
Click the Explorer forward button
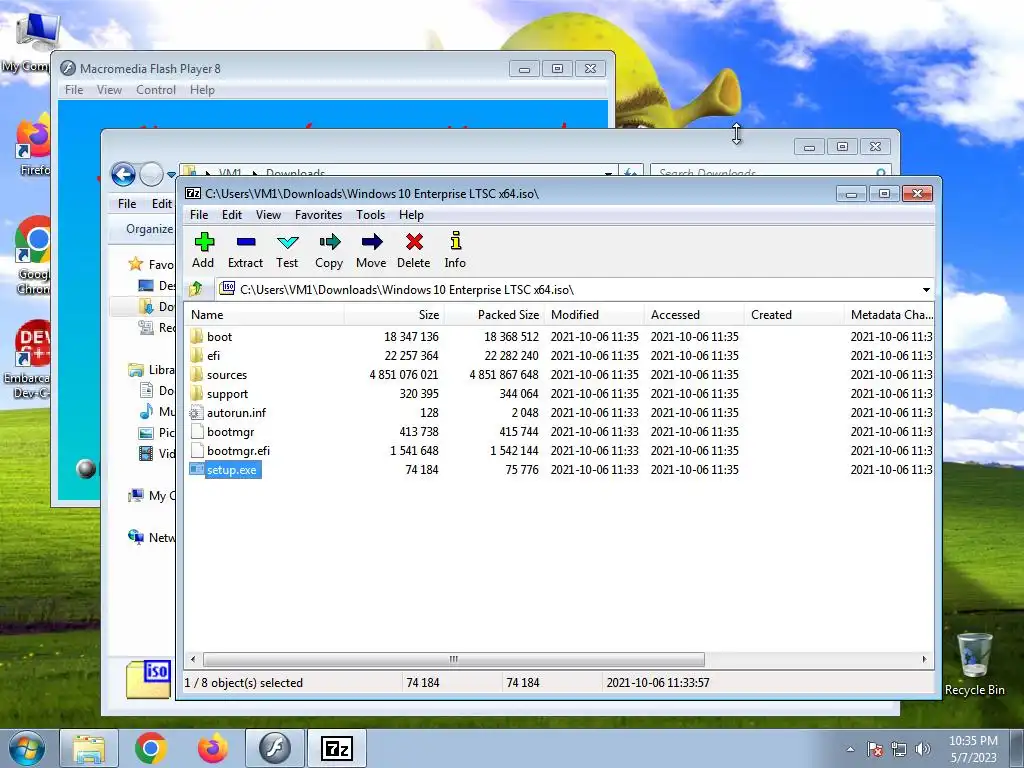(152, 174)
